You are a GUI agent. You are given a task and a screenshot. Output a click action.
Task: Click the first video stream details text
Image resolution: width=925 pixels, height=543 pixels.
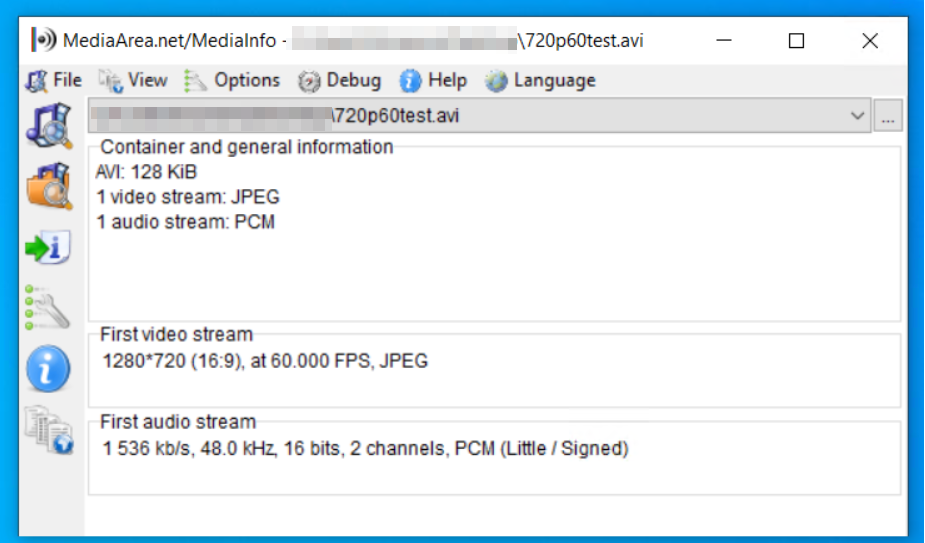[x=265, y=361]
